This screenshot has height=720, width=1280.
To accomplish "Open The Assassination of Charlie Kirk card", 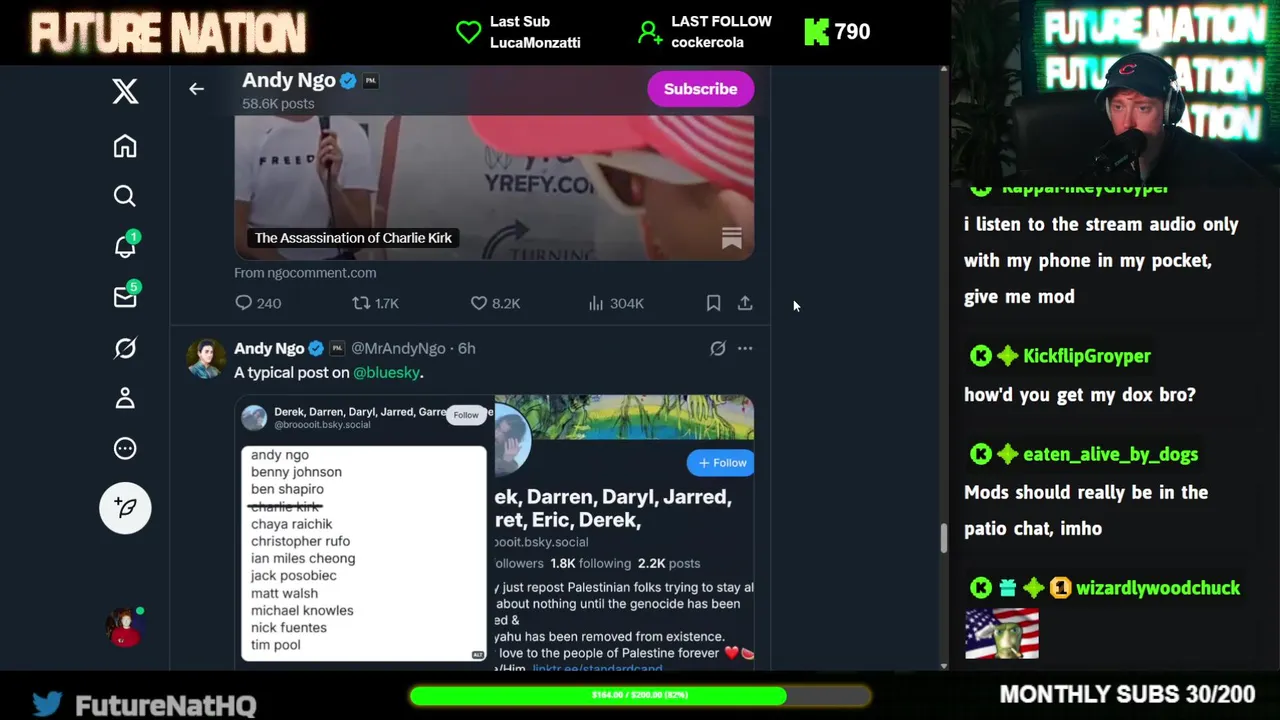I will coord(494,188).
